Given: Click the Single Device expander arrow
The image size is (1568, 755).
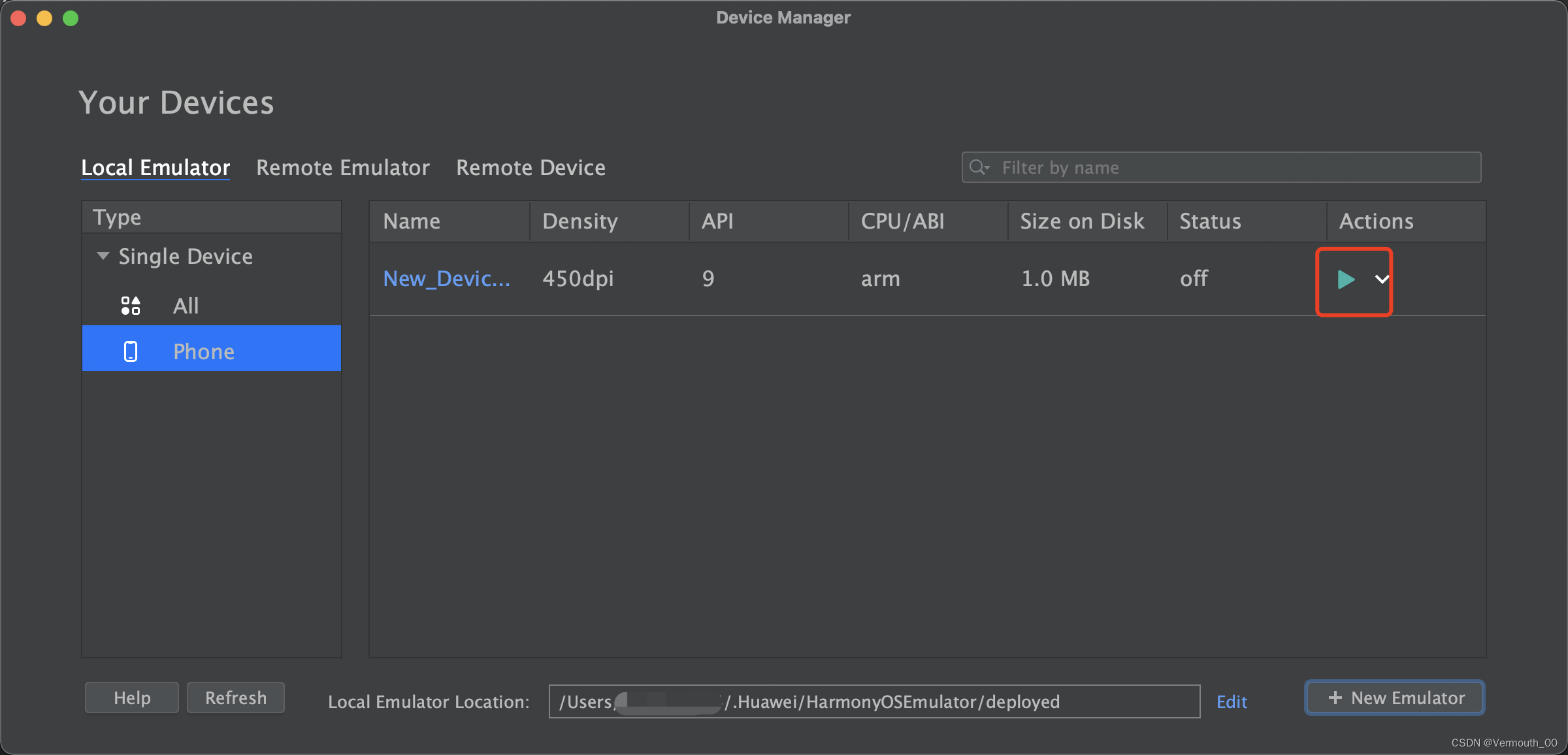Looking at the screenshot, I should click(x=100, y=256).
